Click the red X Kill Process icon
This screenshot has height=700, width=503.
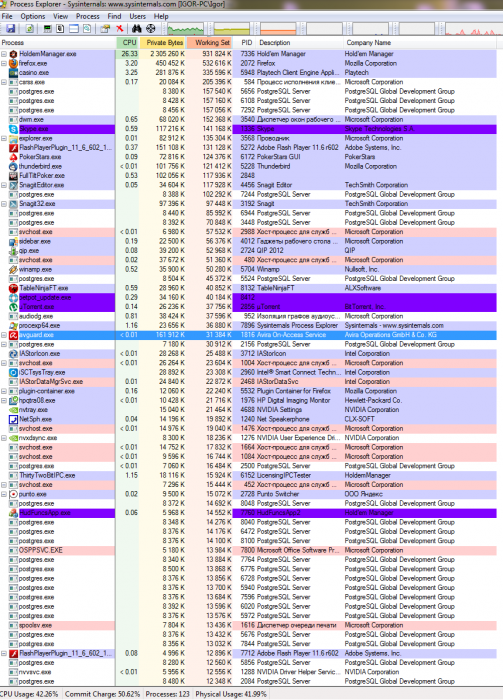point(120,29)
